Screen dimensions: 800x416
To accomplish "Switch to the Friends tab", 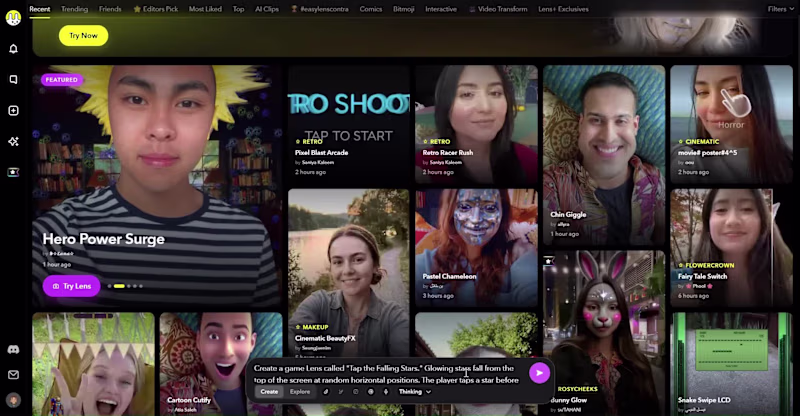I will [110, 9].
